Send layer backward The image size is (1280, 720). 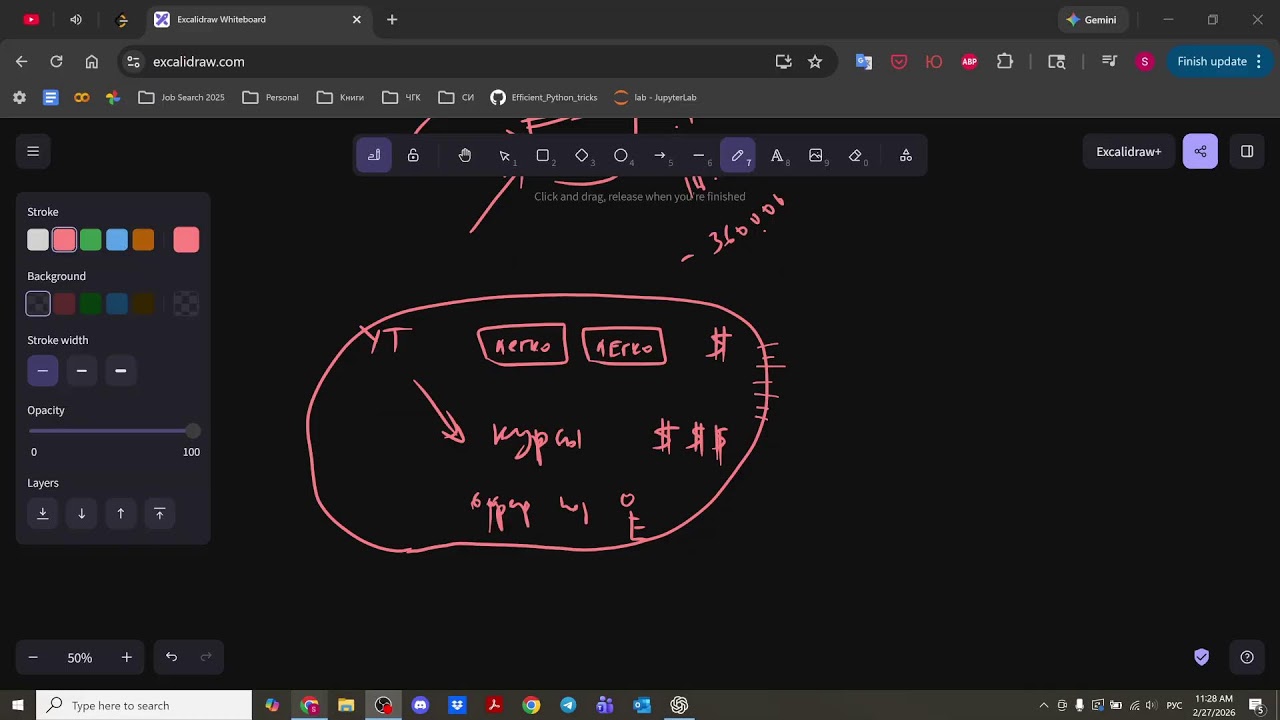[82, 514]
